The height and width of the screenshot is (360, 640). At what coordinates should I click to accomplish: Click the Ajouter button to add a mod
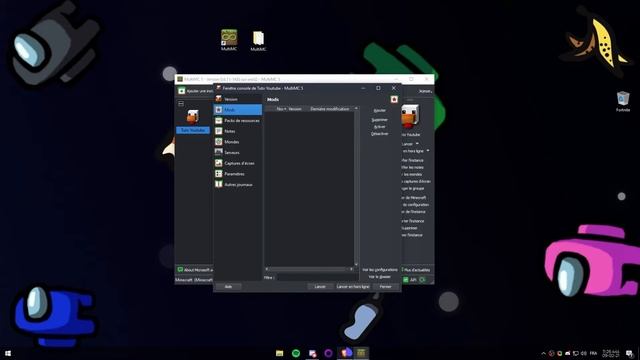point(380,111)
